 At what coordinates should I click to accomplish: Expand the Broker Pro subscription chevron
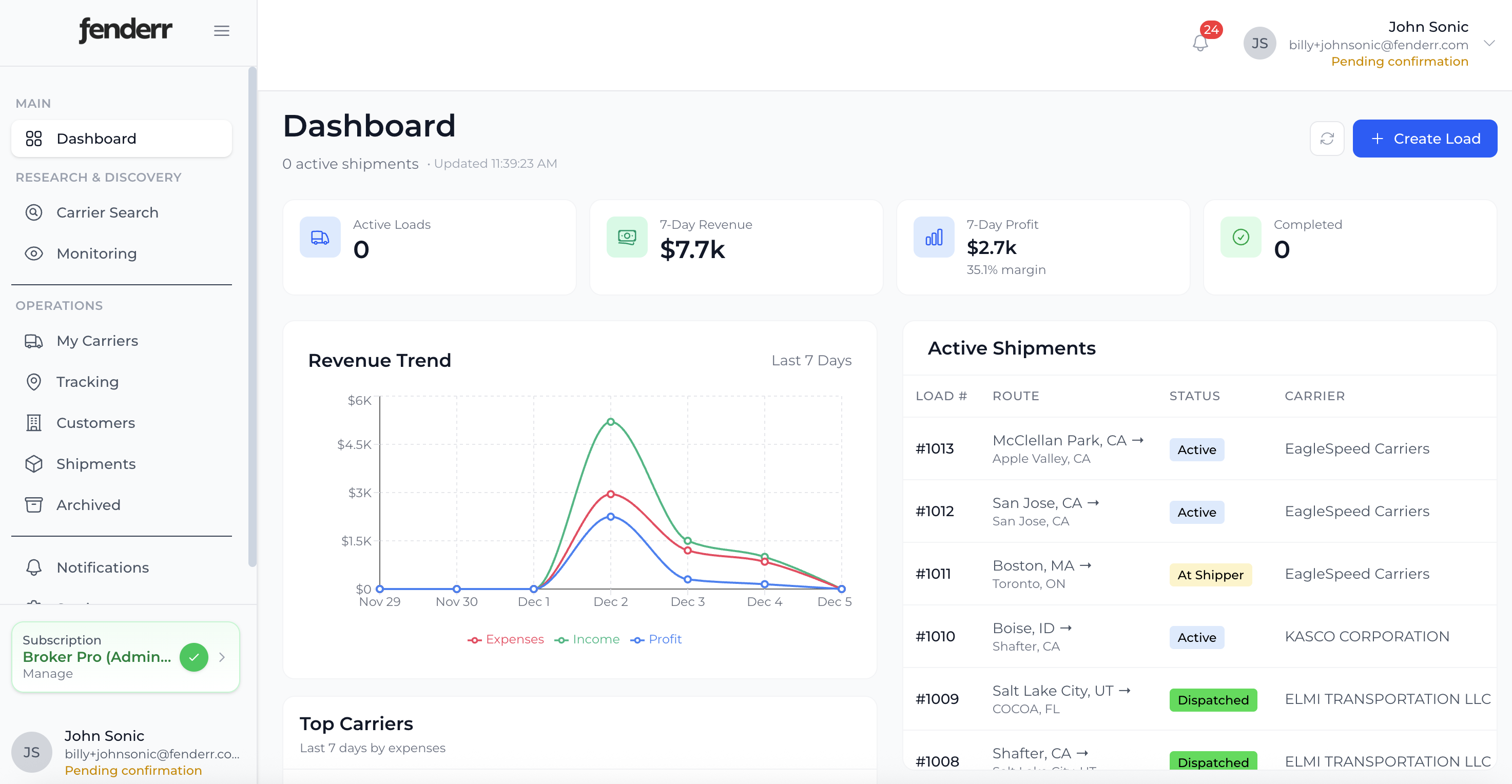pyautogui.click(x=222, y=657)
